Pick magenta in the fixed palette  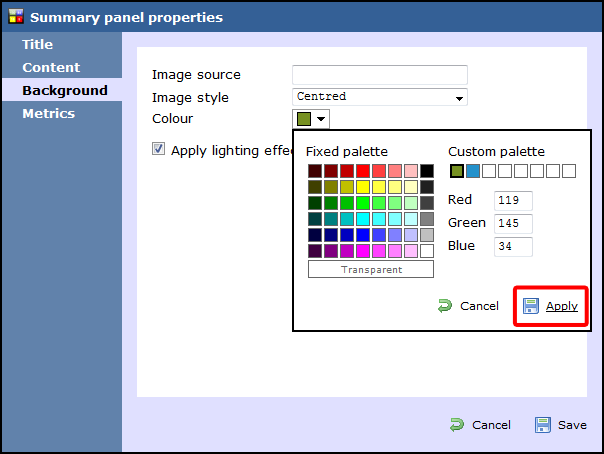[363, 251]
